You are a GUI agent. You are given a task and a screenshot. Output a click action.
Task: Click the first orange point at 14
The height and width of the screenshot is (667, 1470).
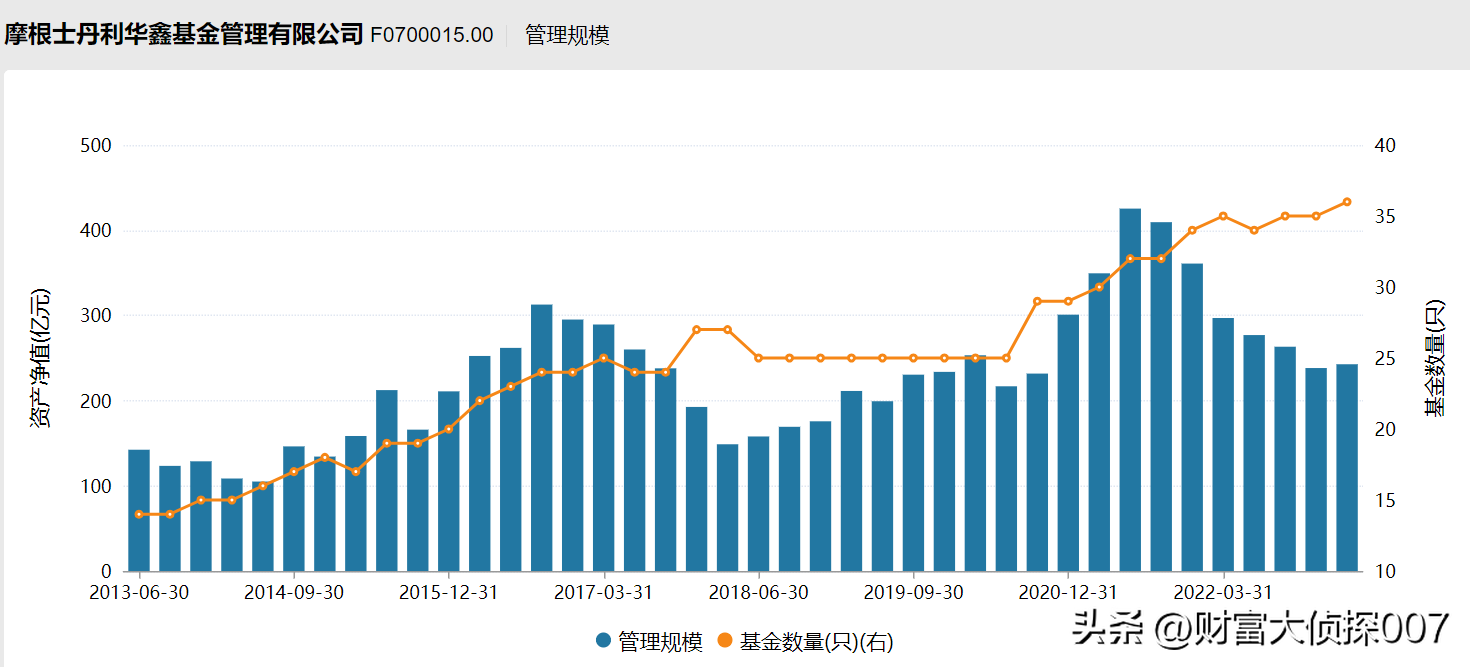click(x=139, y=514)
